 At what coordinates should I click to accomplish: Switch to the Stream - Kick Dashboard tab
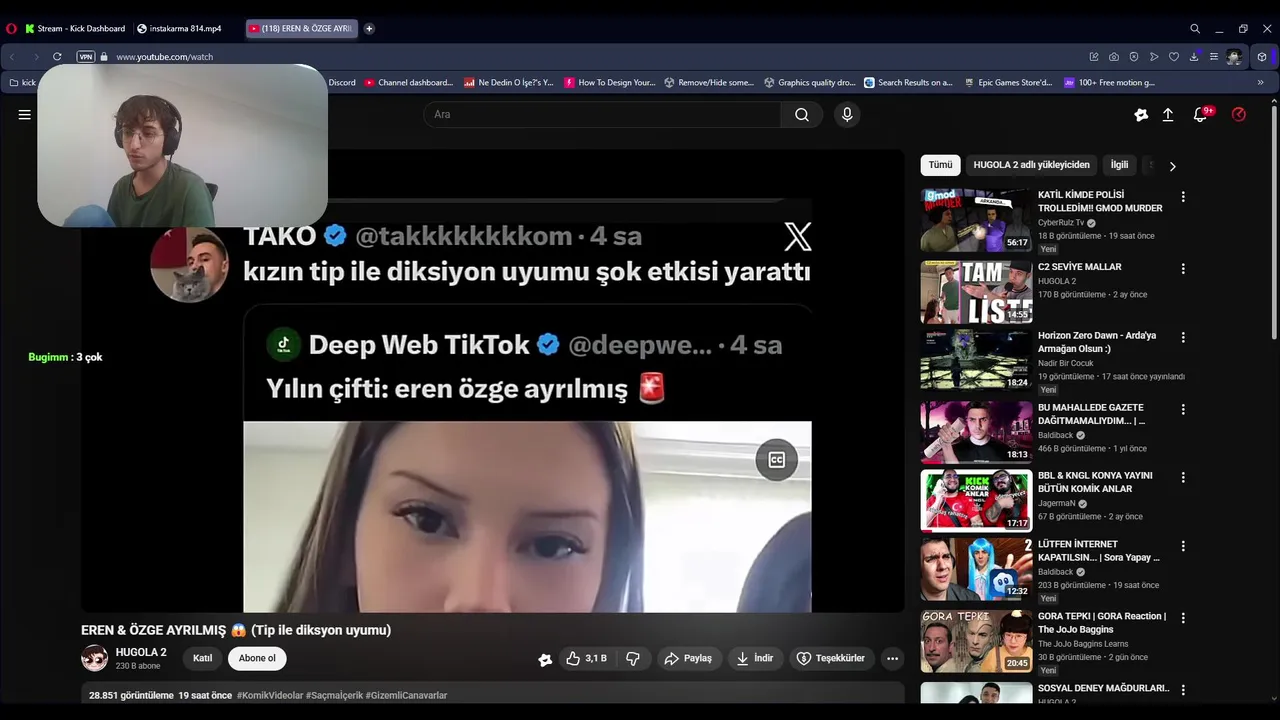[x=75, y=29]
